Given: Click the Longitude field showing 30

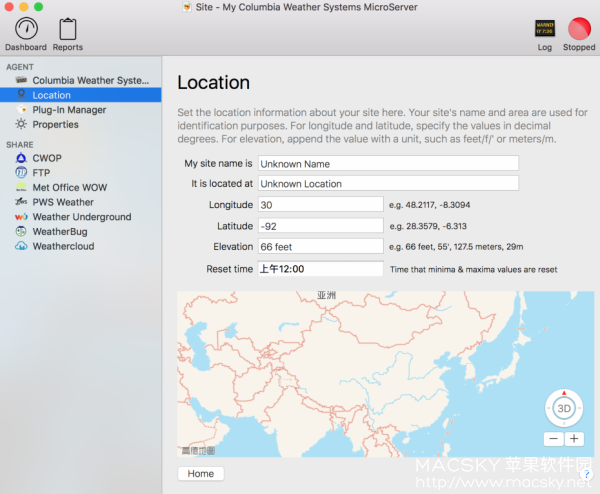Looking at the screenshot, I should (321, 204).
